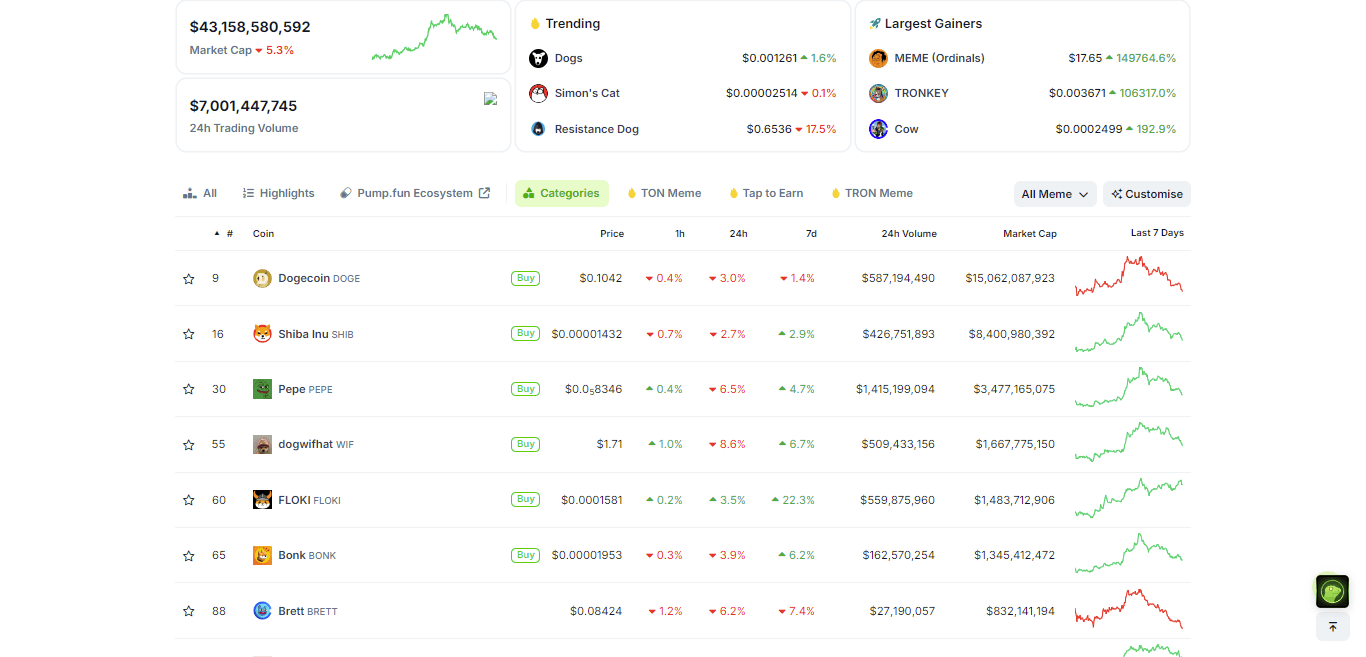Screen dimensions: 1366x657
Task: Toggle the Bonk favorite star
Action: coord(189,555)
